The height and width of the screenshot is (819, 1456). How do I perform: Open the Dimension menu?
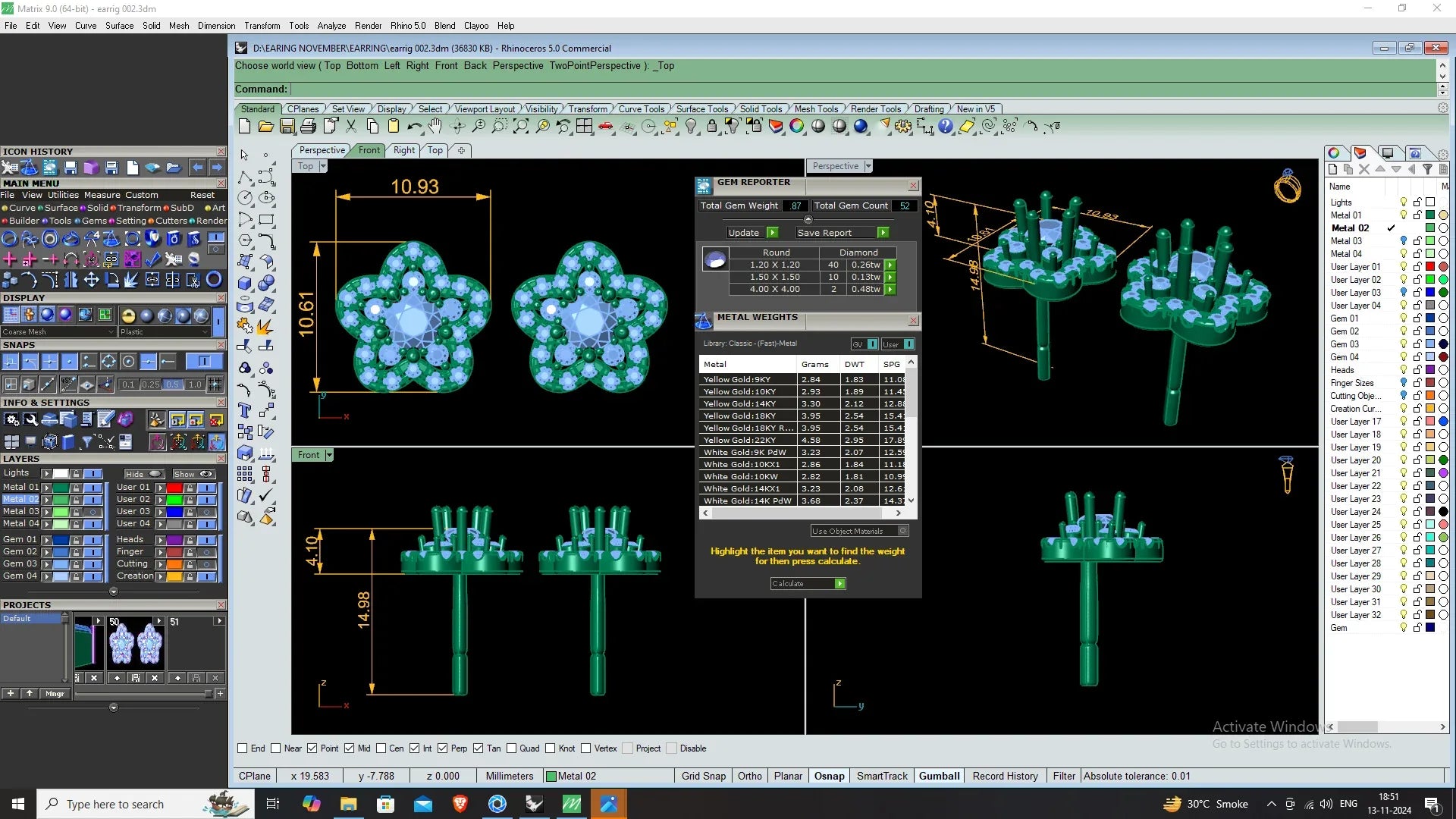point(216,26)
